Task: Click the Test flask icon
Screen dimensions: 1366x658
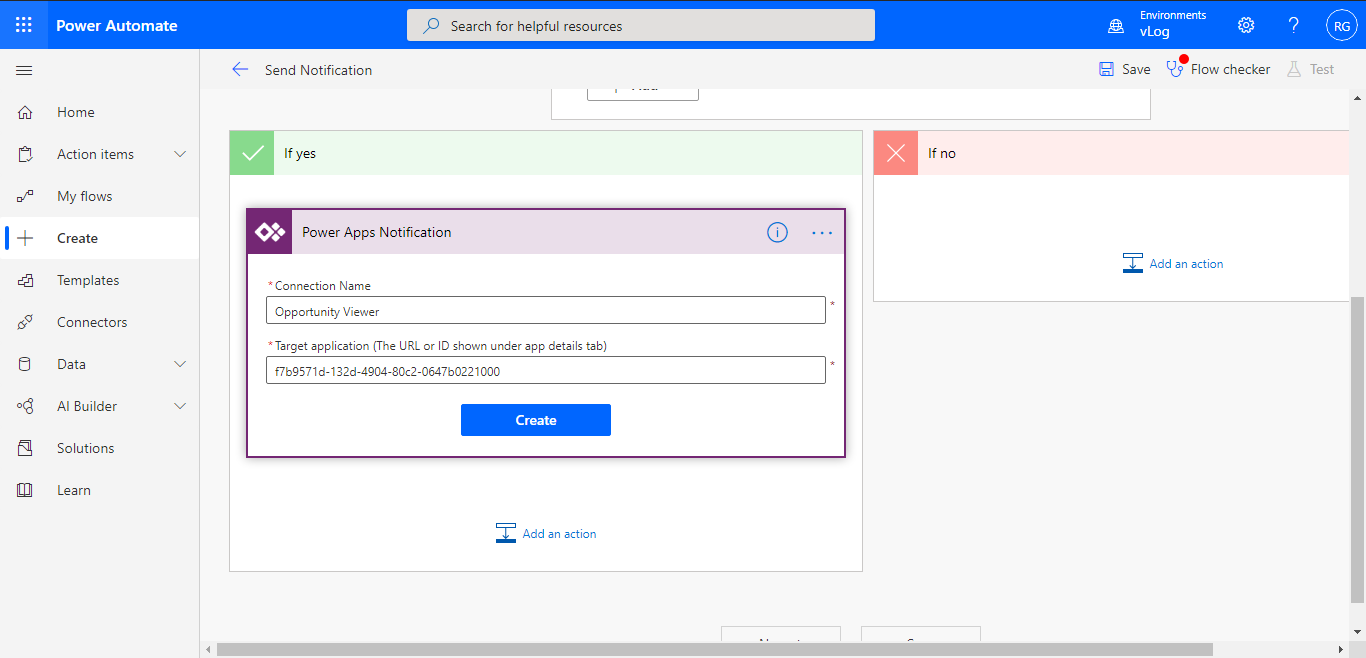Action: pos(1294,69)
